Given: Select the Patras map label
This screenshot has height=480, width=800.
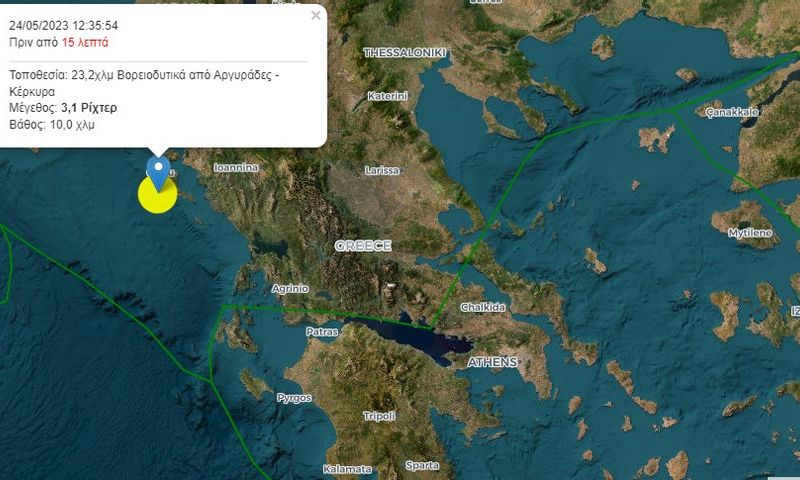Looking at the screenshot, I should 322,332.
